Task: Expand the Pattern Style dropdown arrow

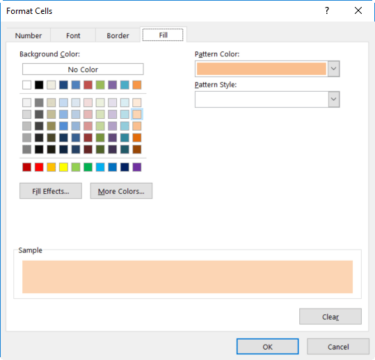Action: click(334, 99)
